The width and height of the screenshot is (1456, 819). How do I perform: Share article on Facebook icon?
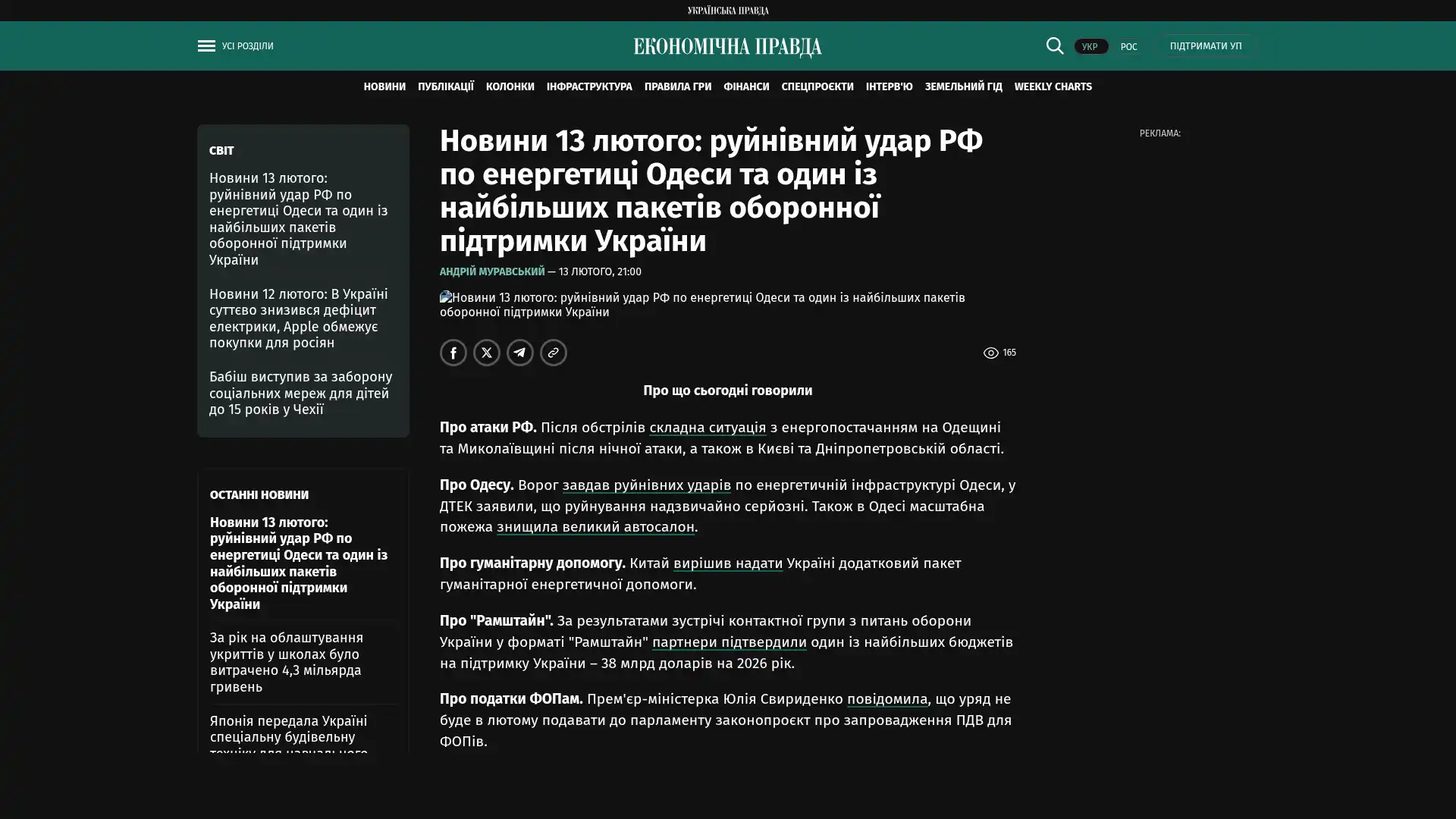pos(453,353)
